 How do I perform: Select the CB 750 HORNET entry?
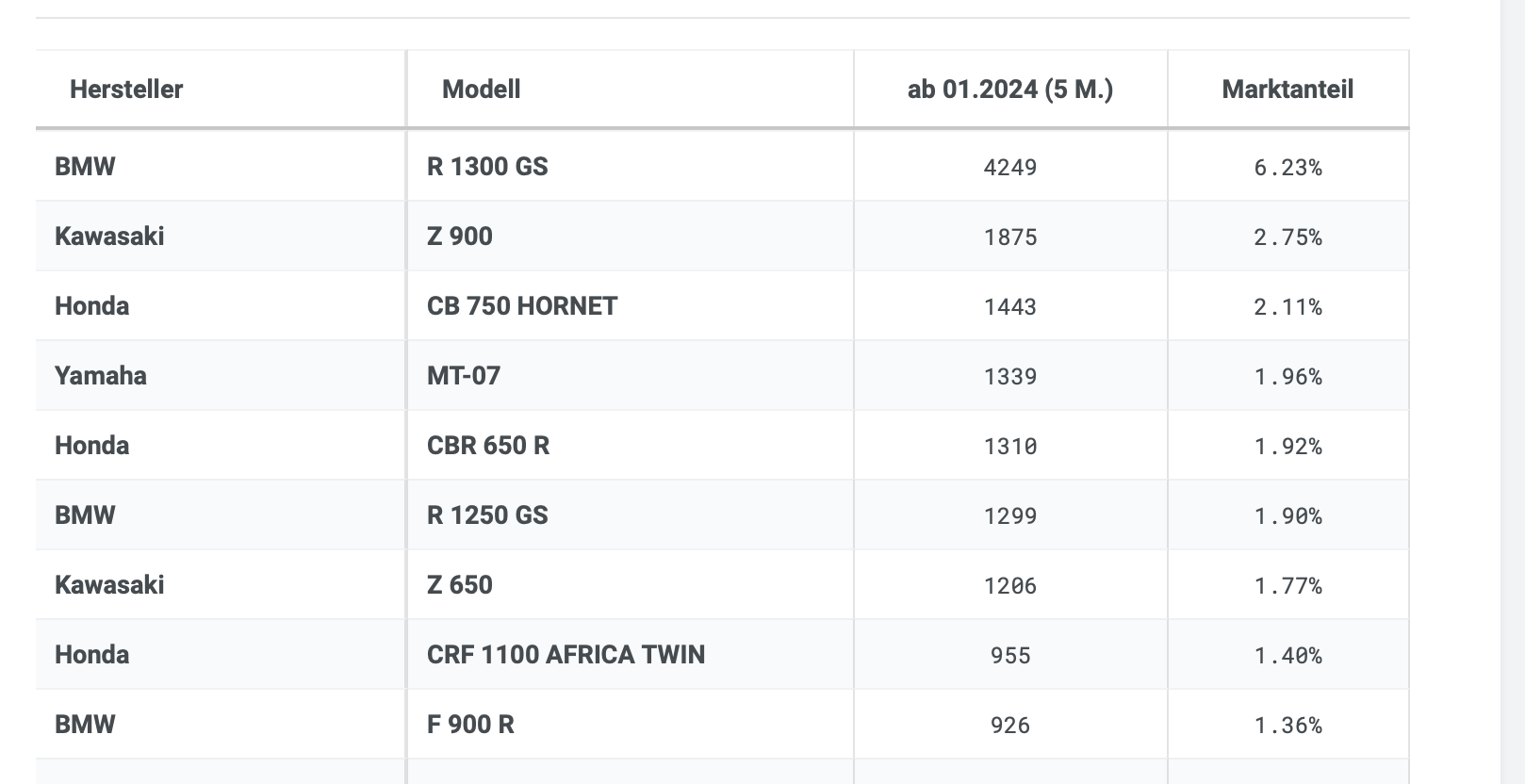pyautogui.click(x=522, y=306)
